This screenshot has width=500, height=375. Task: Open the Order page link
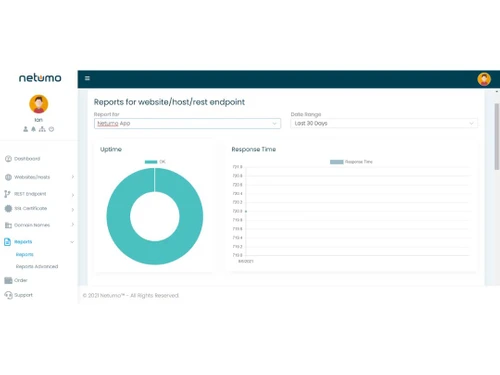[21, 280]
